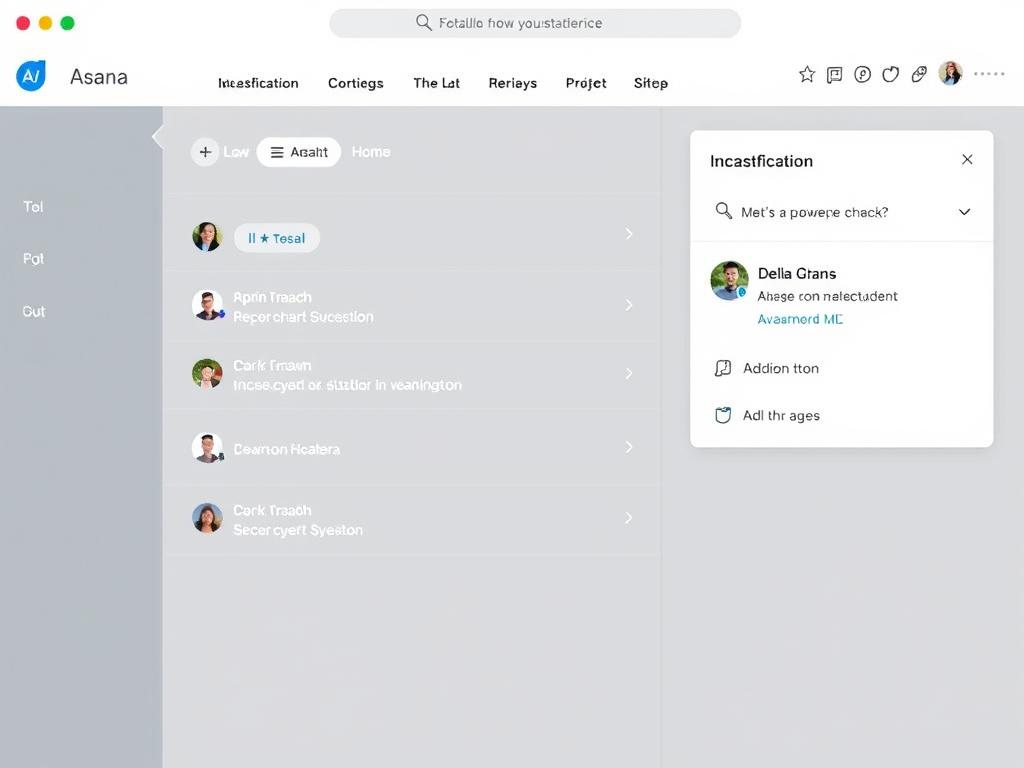Click the Addion tton note icon
Viewport: 1024px width, 768px height.
click(x=722, y=368)
